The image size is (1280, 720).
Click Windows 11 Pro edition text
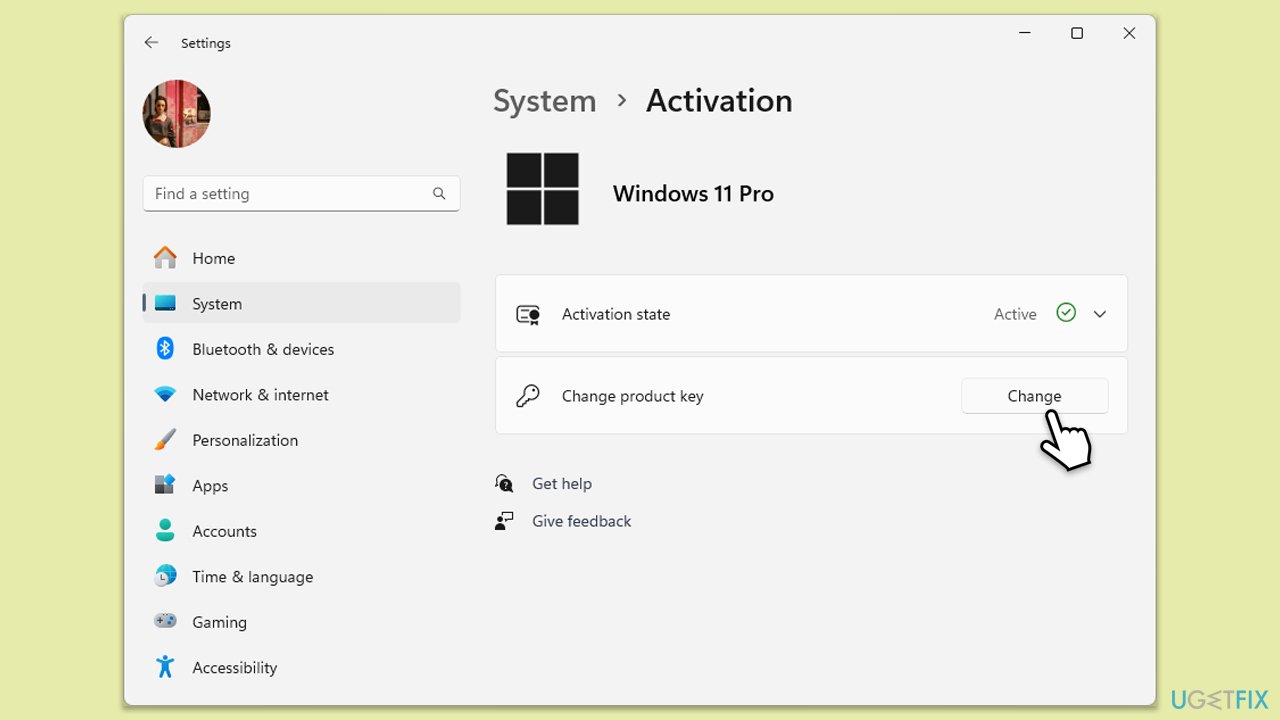coord(693,194)
